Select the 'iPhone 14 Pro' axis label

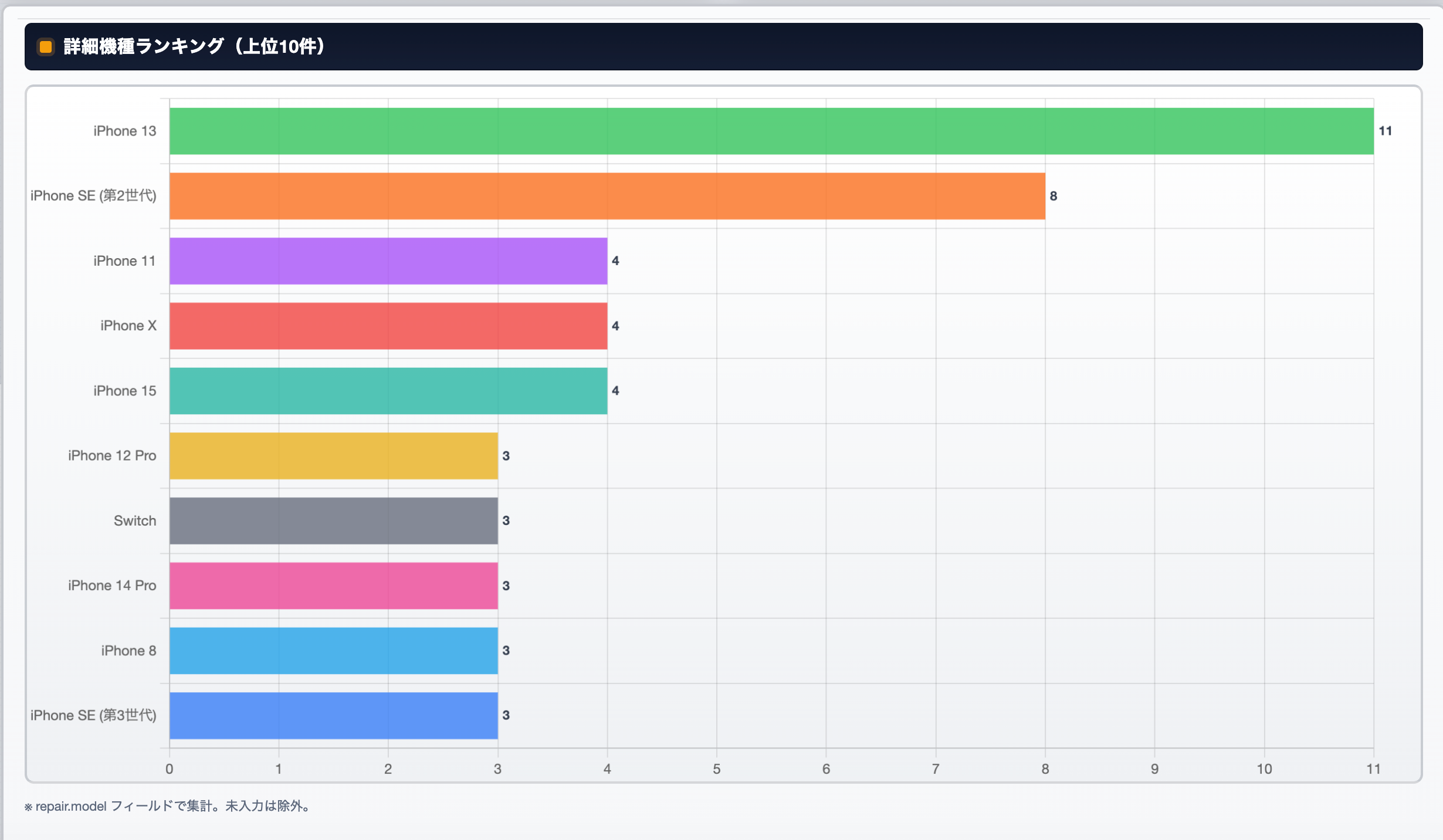pos(112,585)
